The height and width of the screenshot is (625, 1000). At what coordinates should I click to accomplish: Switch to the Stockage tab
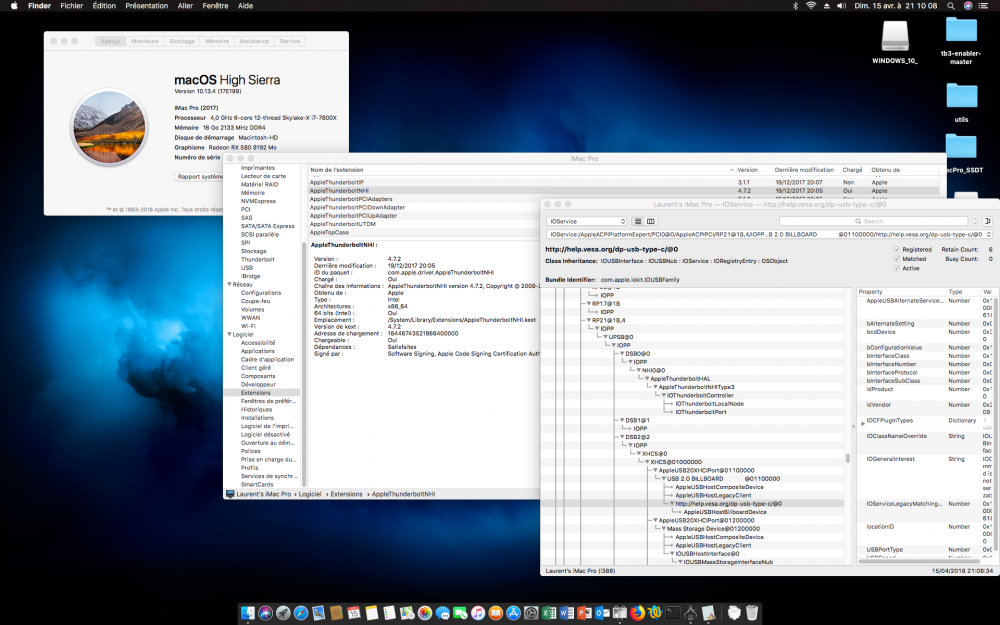point(182,41)
